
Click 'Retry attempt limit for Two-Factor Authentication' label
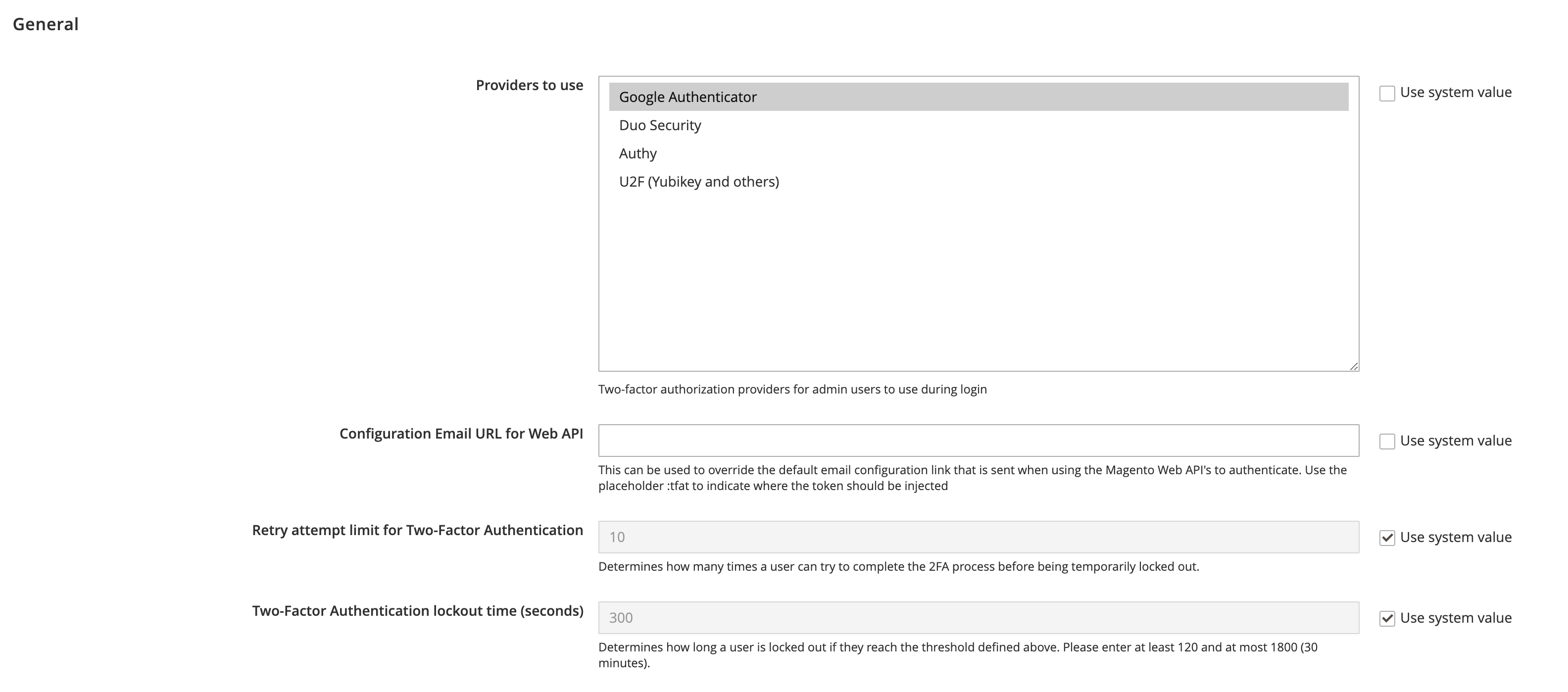tap(417, 530)
